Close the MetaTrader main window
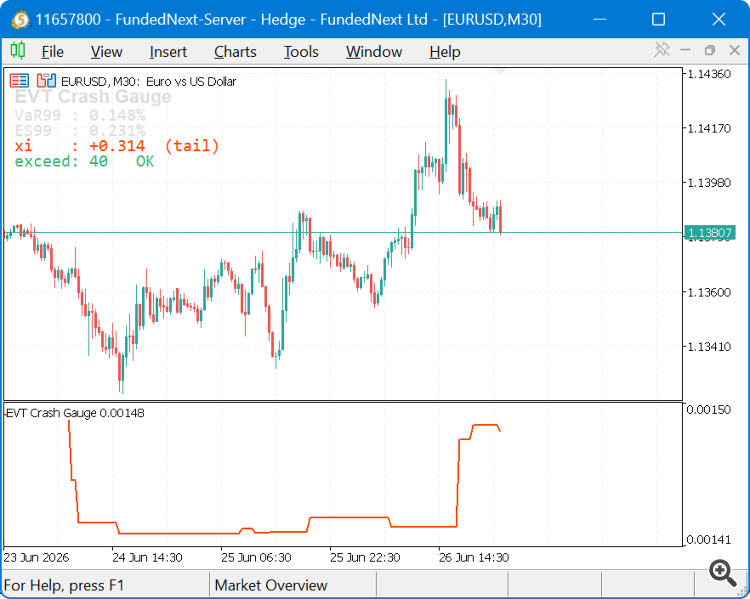The width and height of the screenshot is (750, 599). (718, 20)
